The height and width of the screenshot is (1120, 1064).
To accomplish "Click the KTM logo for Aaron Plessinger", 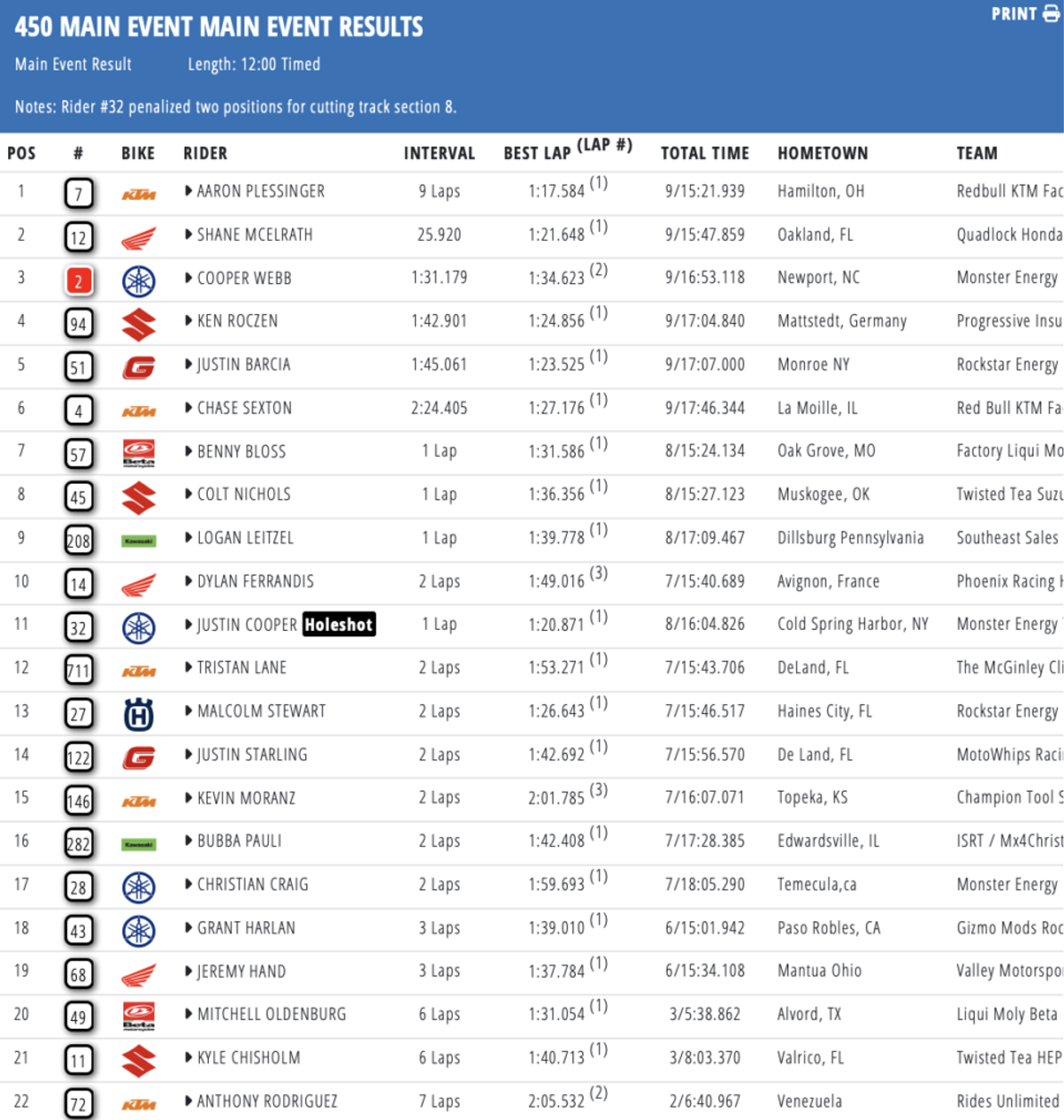I will (138, 194).
